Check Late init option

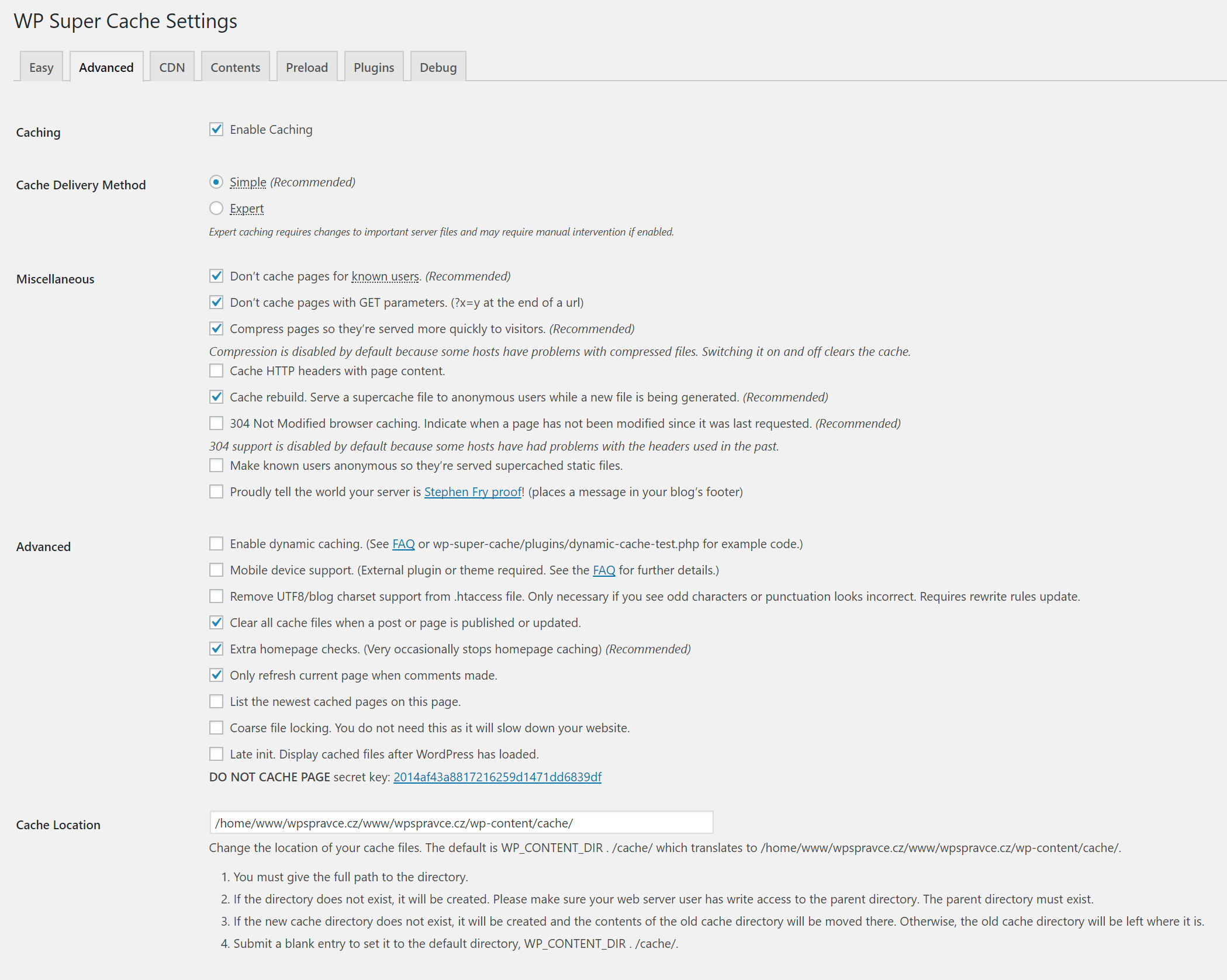pos(216,754)
